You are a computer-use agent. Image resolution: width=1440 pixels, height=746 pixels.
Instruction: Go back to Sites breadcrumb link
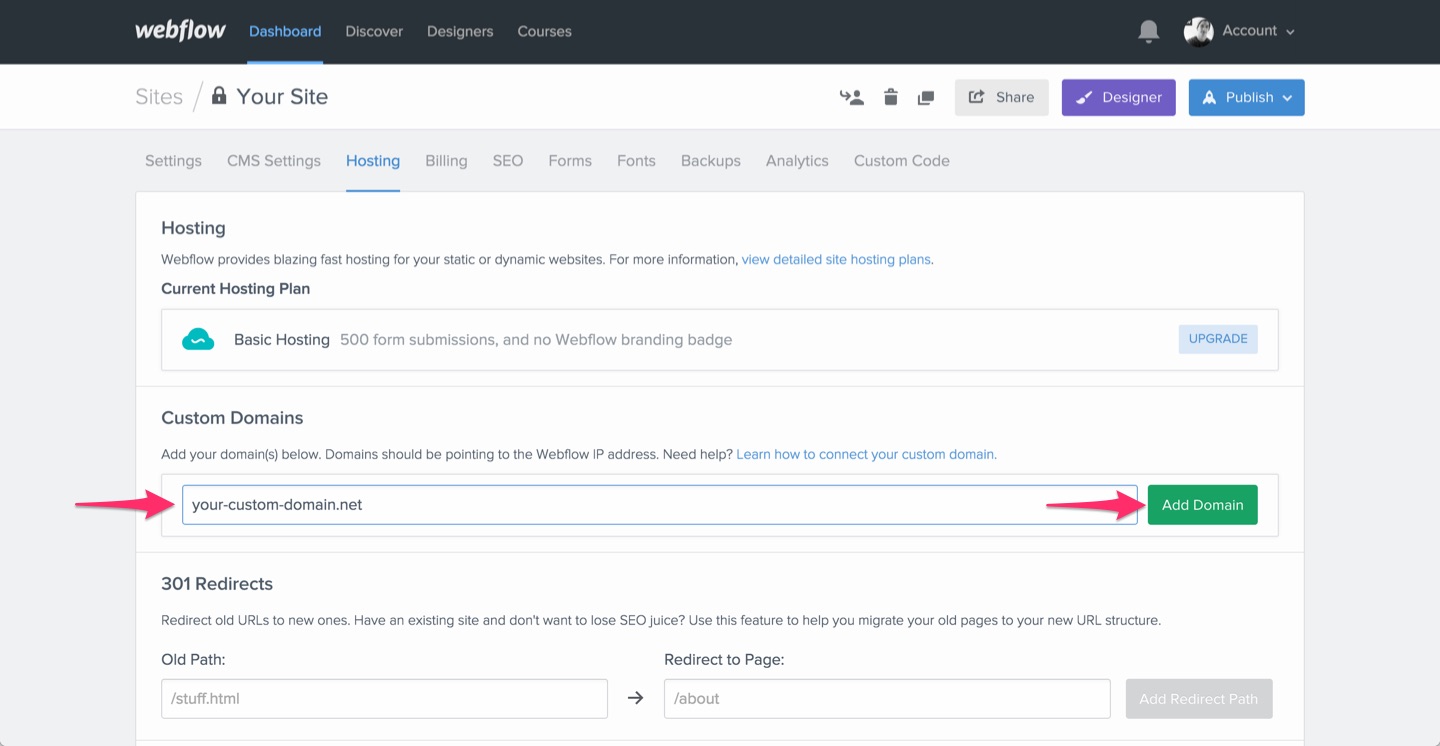[x=159, y=96]
